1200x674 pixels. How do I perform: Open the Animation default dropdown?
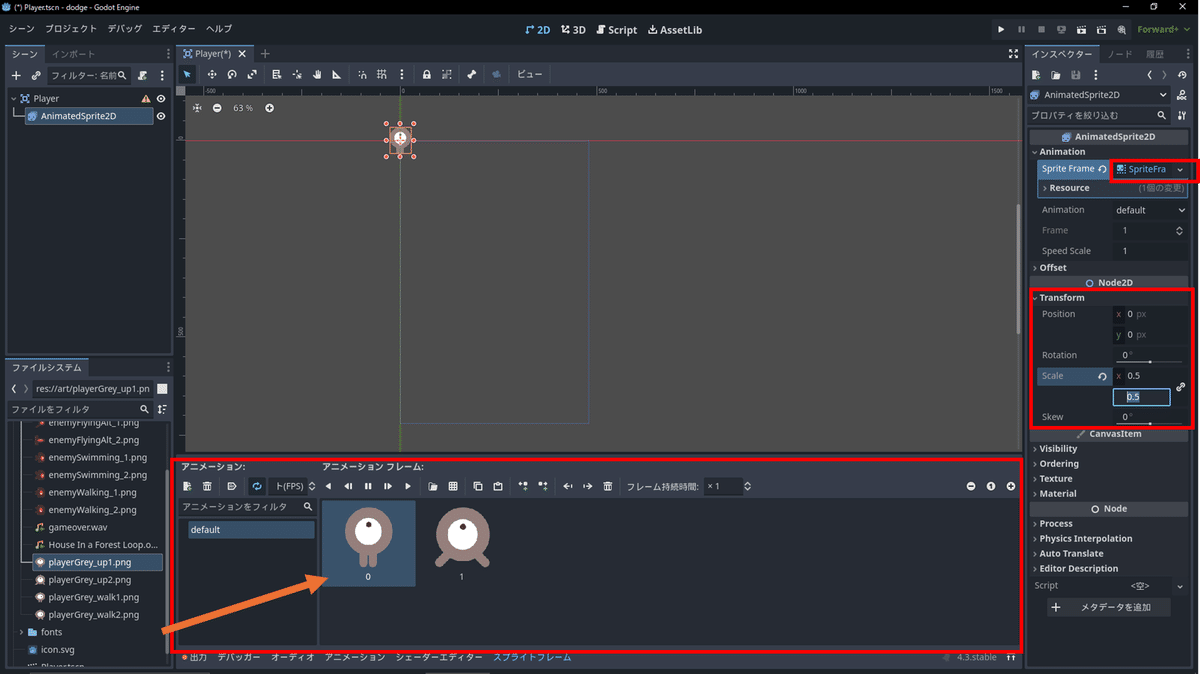point(1150,210)
